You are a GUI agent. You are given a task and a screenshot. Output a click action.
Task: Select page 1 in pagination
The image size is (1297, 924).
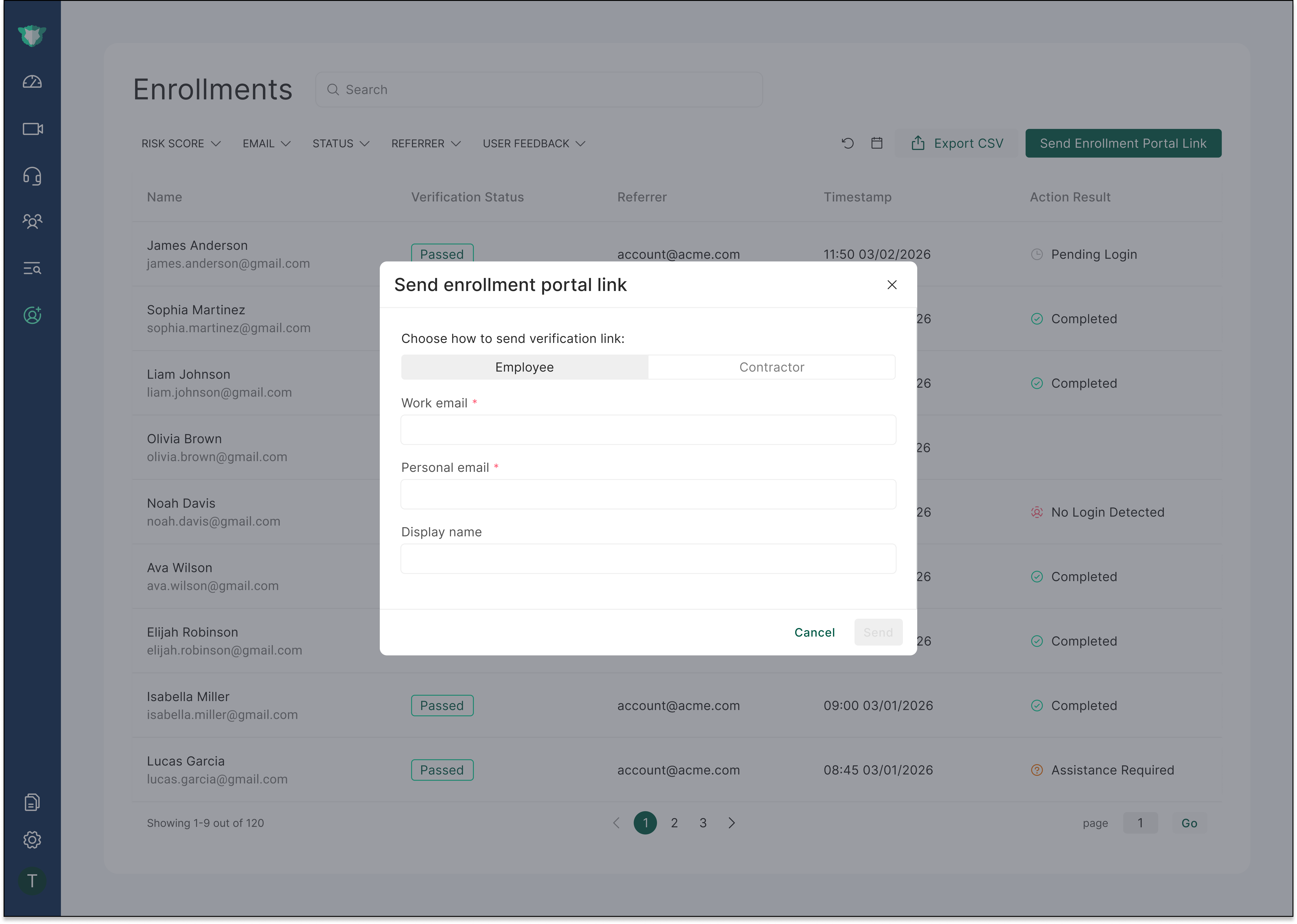(645, 823)
